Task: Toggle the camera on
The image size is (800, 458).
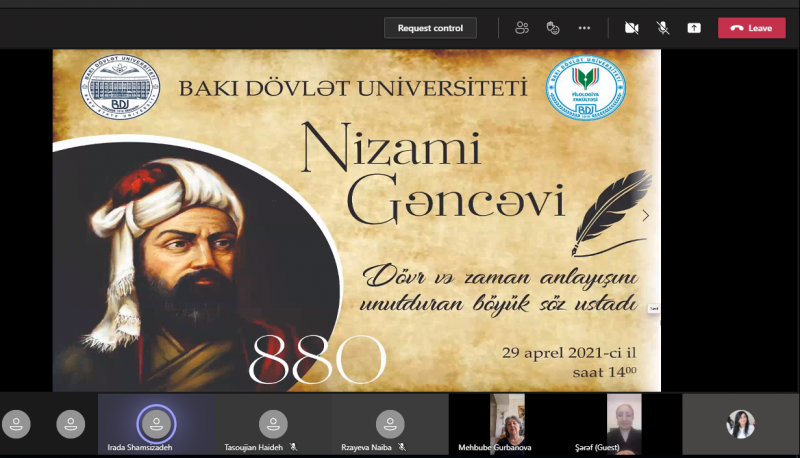Action: (632, 28)
